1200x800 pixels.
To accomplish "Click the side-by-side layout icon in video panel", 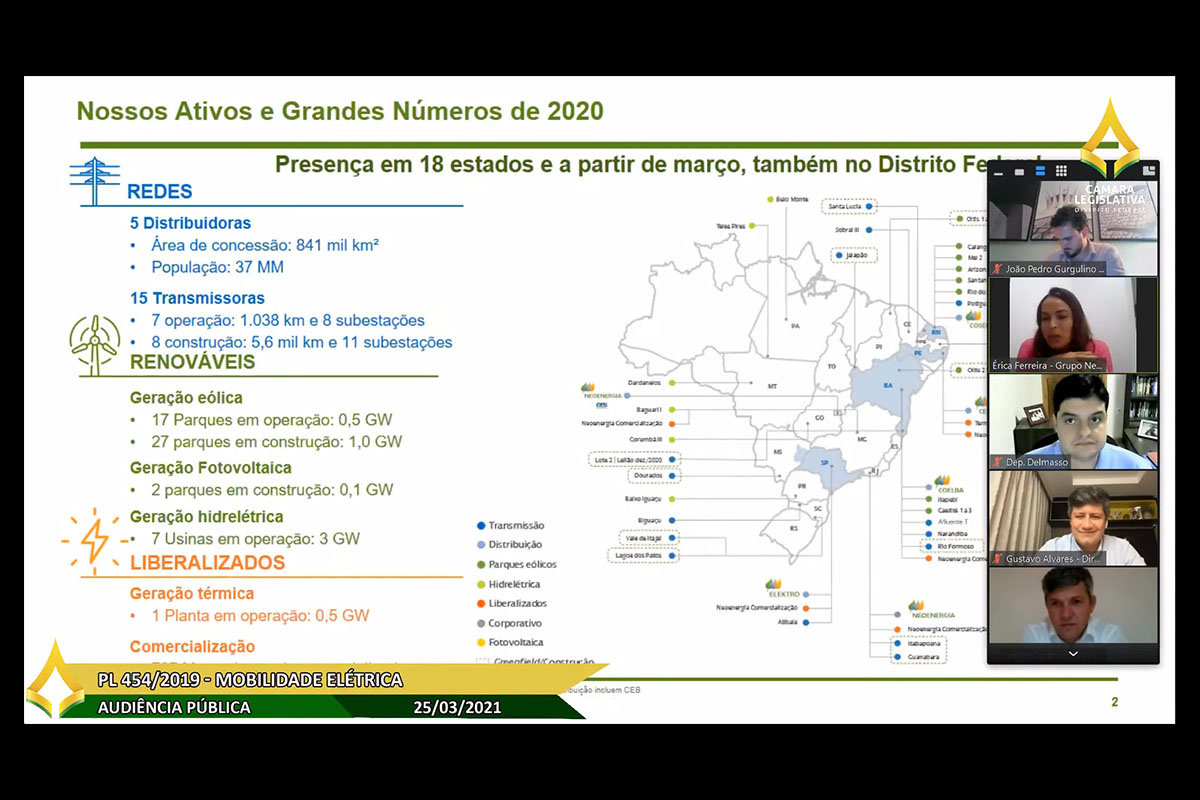I will pyautogui.click(x=1148, y=171).
